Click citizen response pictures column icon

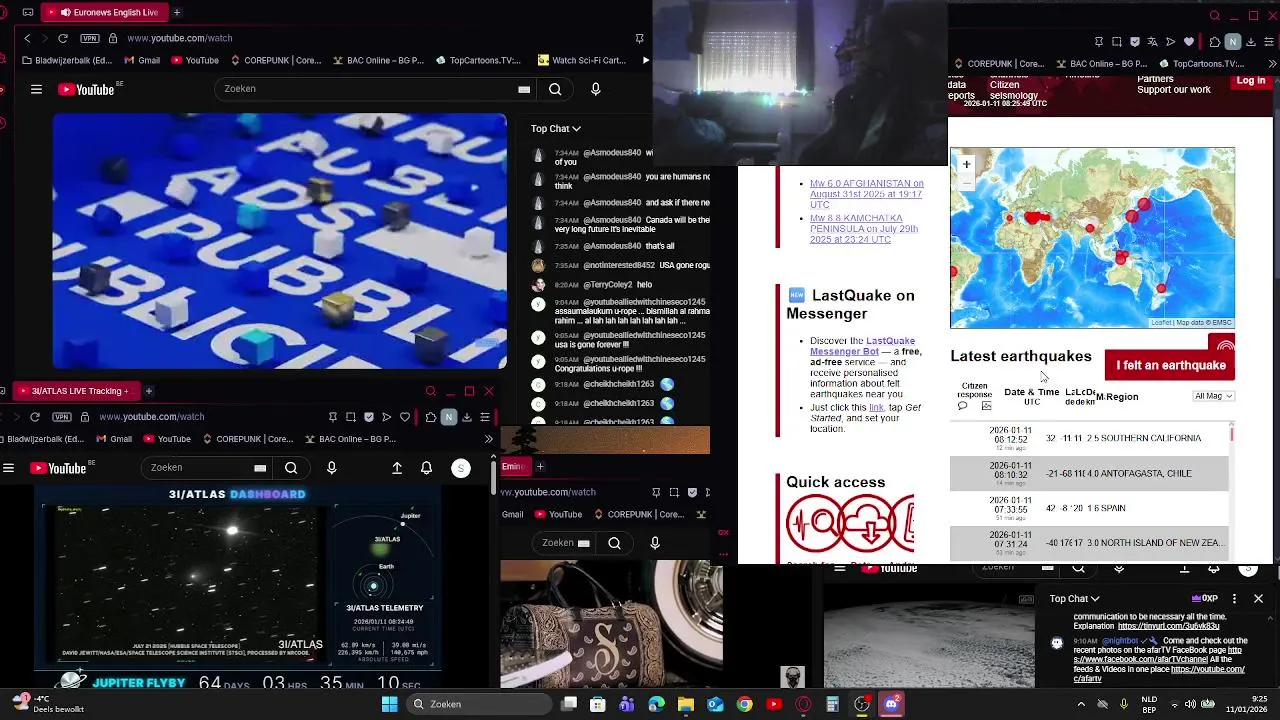[986, 406]
